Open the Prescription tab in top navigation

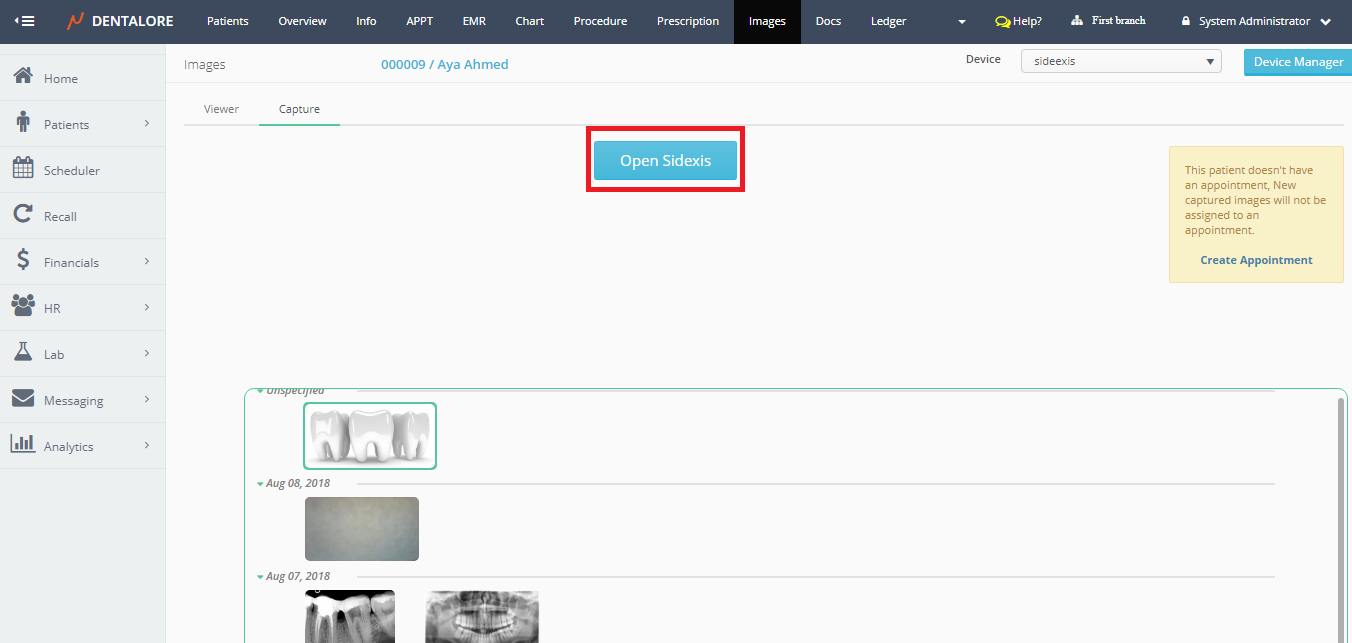[x=687, y=21]
